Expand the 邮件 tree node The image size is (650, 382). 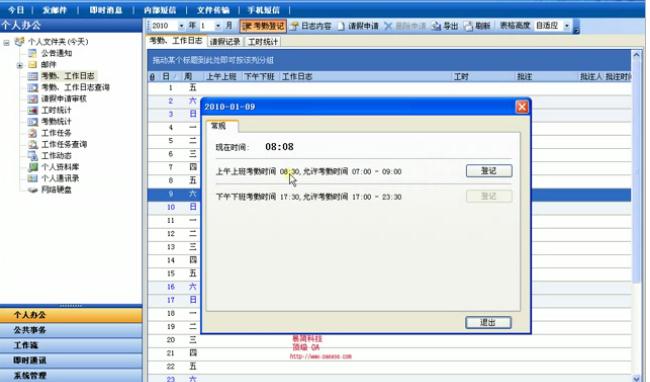[19, 65]
